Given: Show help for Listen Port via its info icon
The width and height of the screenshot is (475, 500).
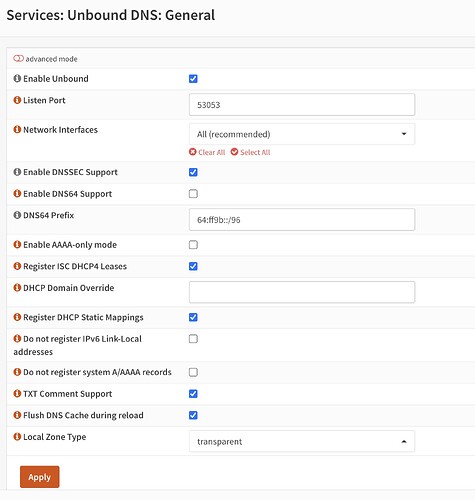Looking at the screenshot, I should [17, 100].
